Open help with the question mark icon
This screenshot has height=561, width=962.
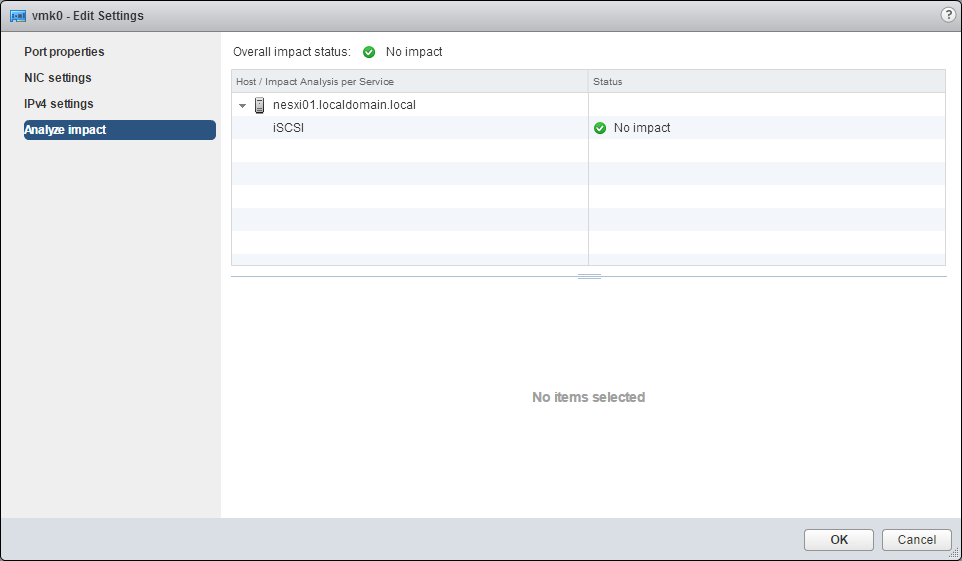pyautogui.click(x=948, y=15)
